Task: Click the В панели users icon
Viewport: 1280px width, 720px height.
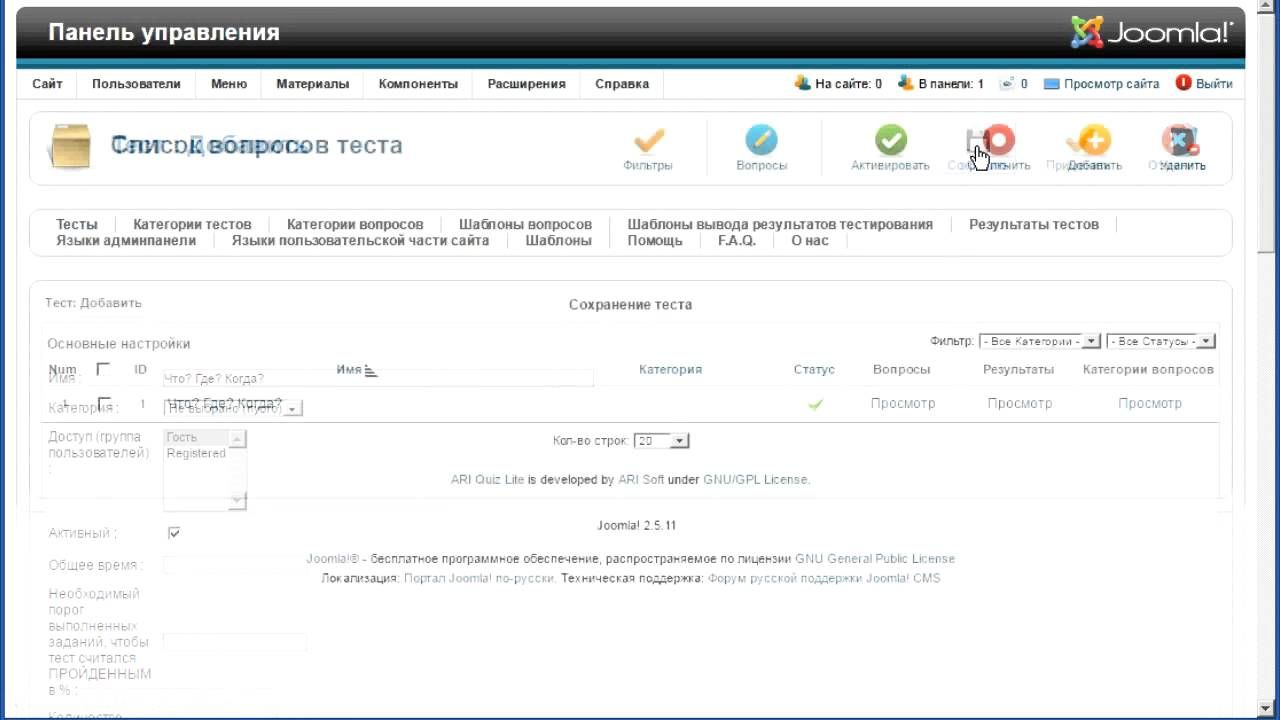Action: pyautogui.click(x=906, y=83)
